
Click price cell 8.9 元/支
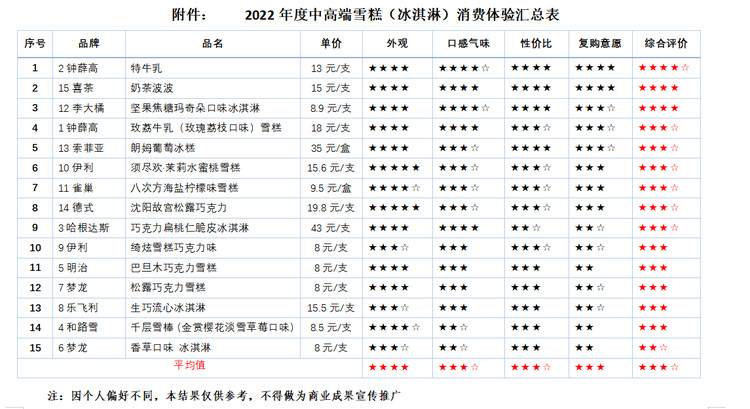(x=331, y=109)
